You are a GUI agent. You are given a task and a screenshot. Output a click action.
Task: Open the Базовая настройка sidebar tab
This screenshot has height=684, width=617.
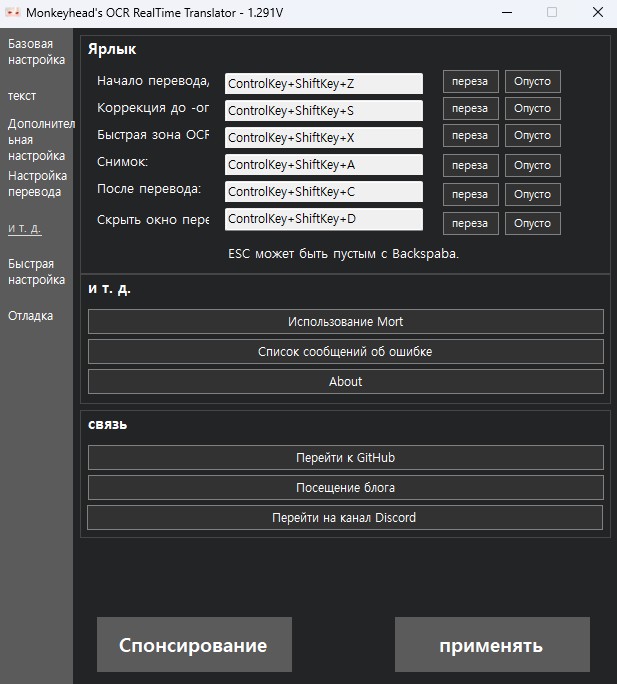click(37, 52)
